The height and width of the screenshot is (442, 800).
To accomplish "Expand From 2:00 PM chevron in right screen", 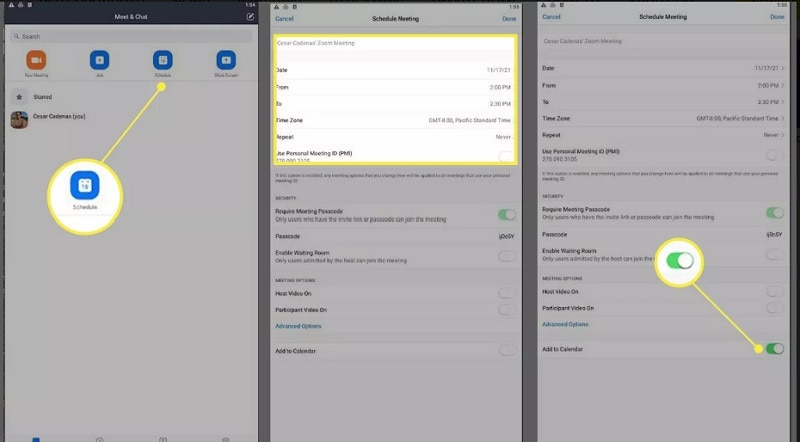I will coord(783,85).
